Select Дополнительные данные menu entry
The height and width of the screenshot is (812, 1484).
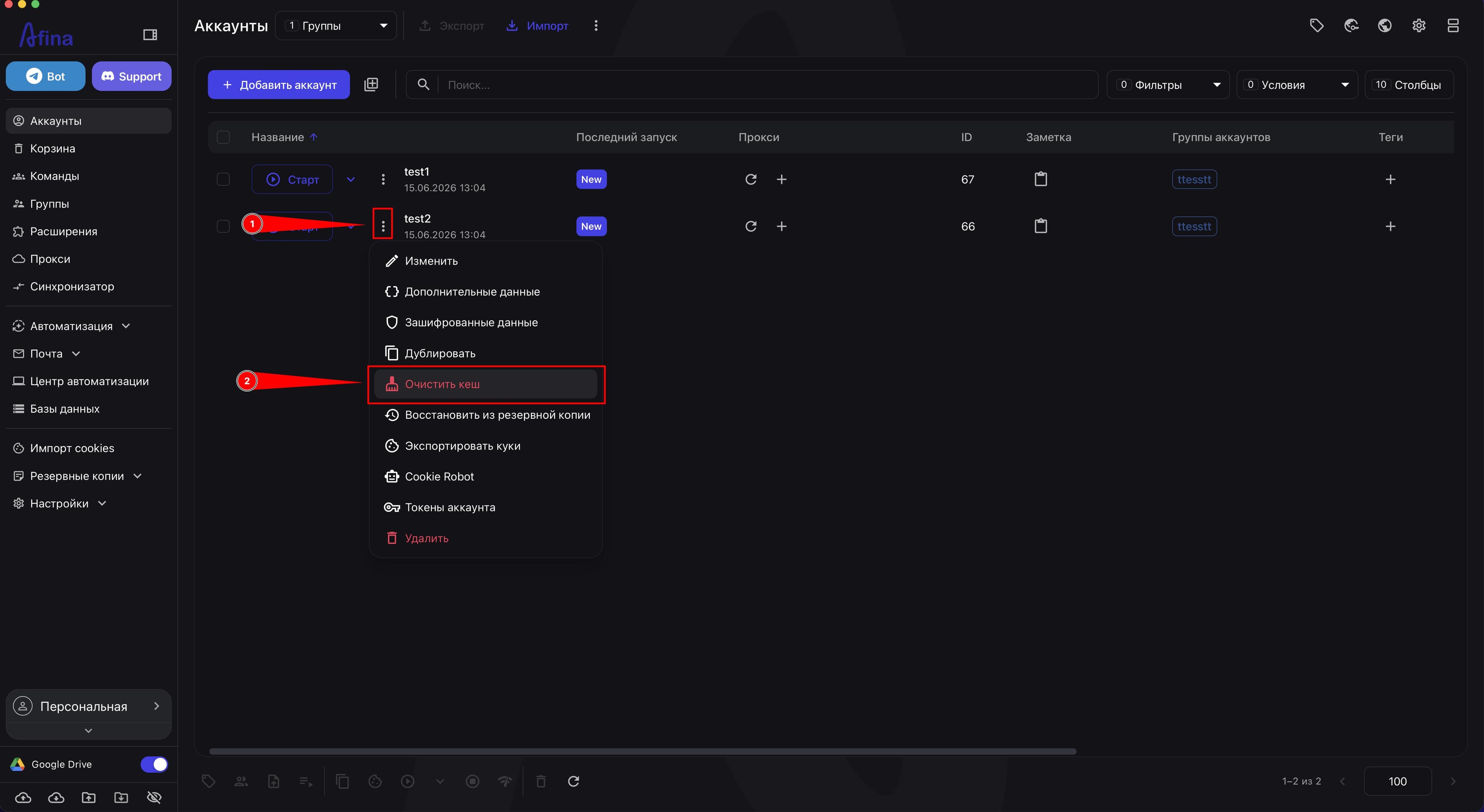point(486,291)
